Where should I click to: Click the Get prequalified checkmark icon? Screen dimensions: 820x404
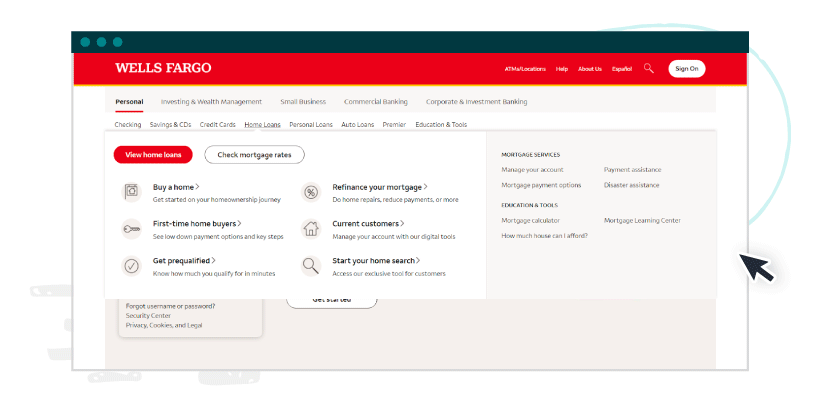pos(131,266)
